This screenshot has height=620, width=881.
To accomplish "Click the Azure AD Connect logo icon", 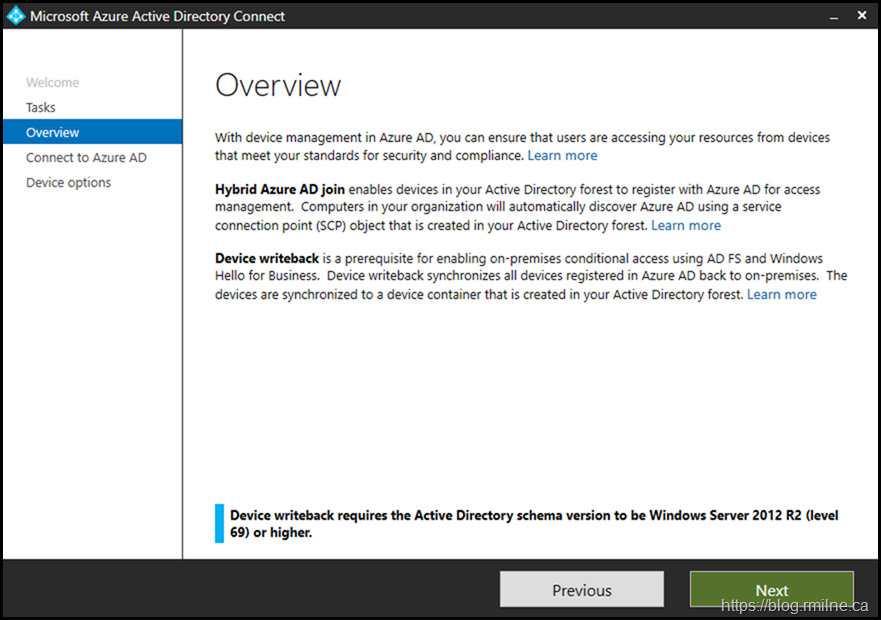I will coord(15,16).
